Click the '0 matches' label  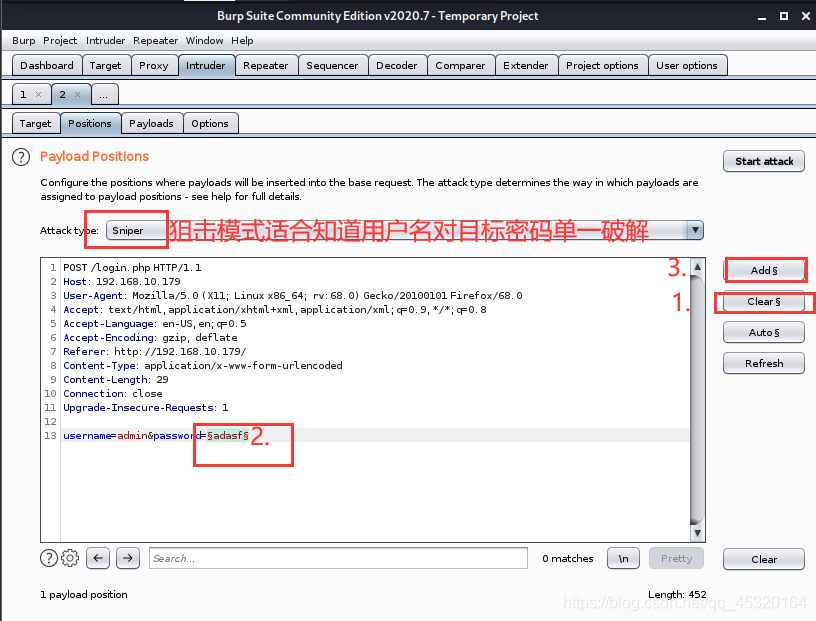tap(568, 559)
